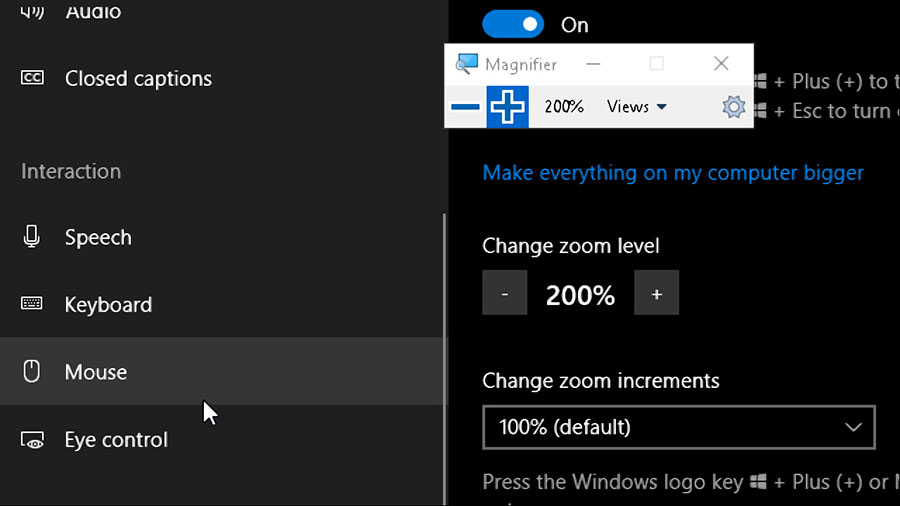Image resolution: width=900 pixels, height=506 pixels.
Task: Open Make everything on my computer bigger link
Action: pos(673,173)
